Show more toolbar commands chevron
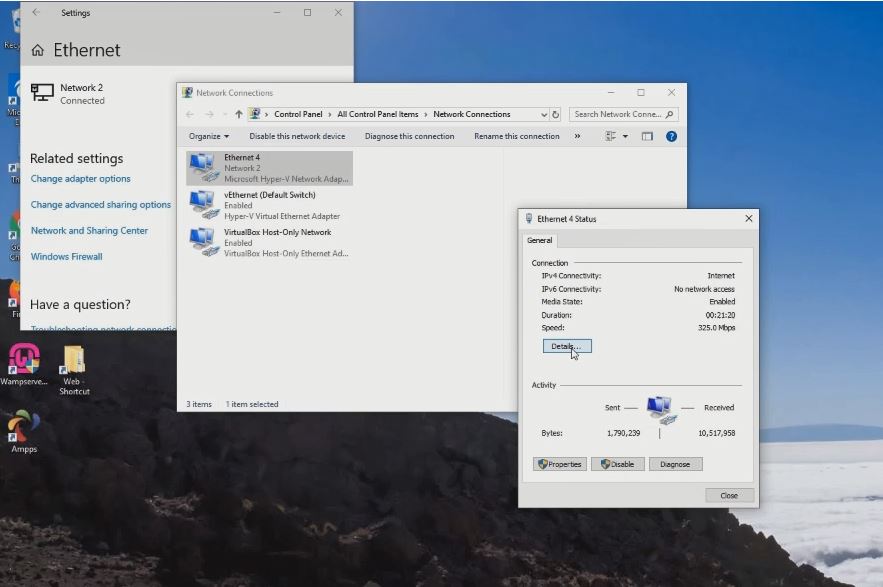The image size is (883, 587). 577,136
